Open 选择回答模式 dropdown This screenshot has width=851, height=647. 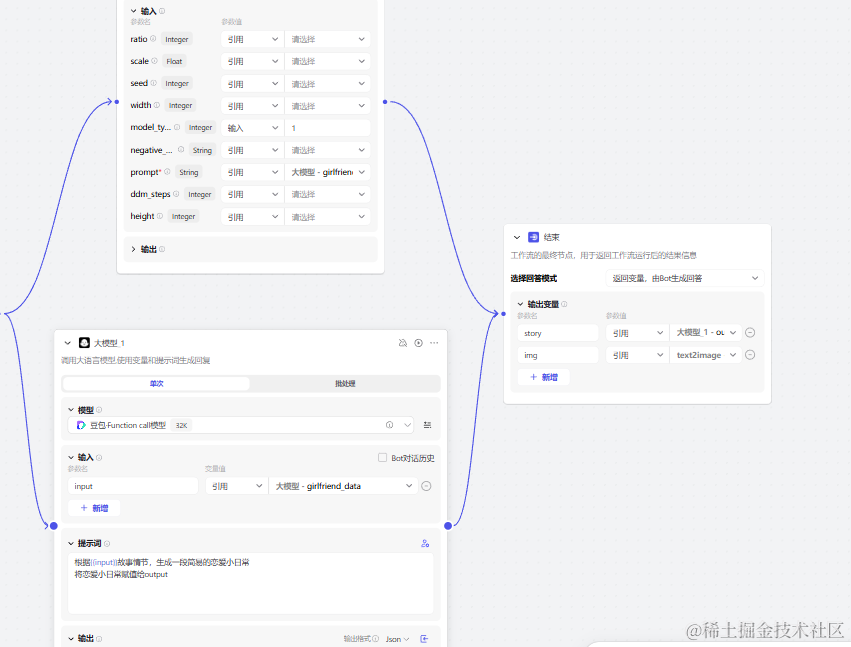(x=685, y=278)
